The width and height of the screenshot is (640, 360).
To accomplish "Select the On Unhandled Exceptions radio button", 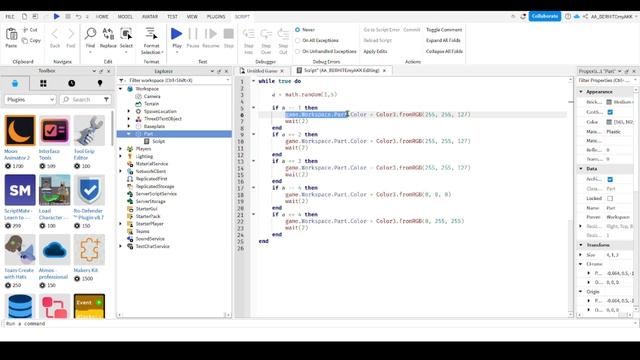I will coord(298,51).
